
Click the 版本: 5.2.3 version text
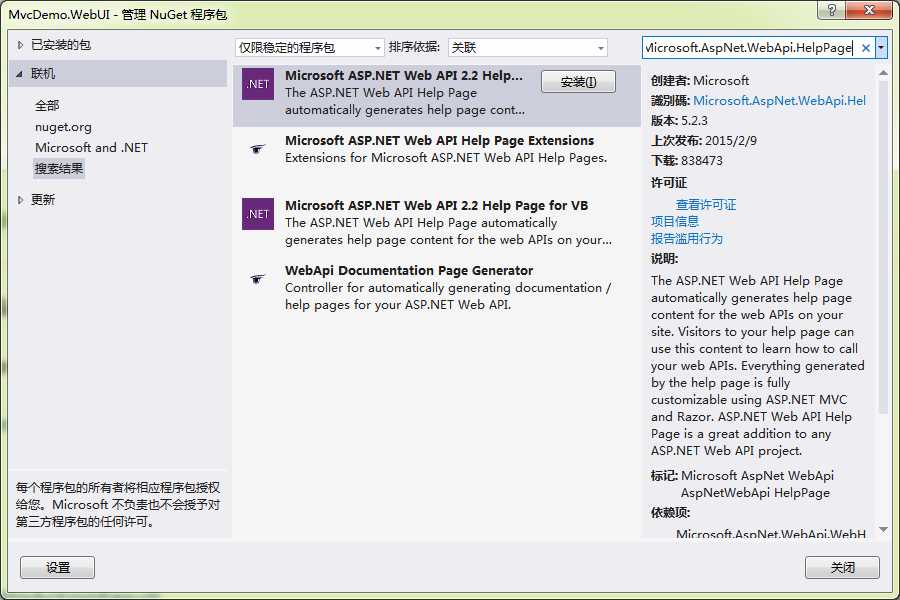679,121
